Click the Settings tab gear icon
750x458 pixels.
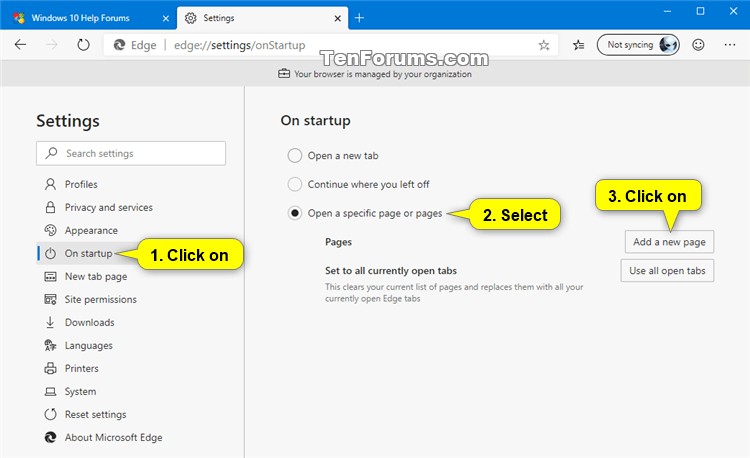coord(191,18)
